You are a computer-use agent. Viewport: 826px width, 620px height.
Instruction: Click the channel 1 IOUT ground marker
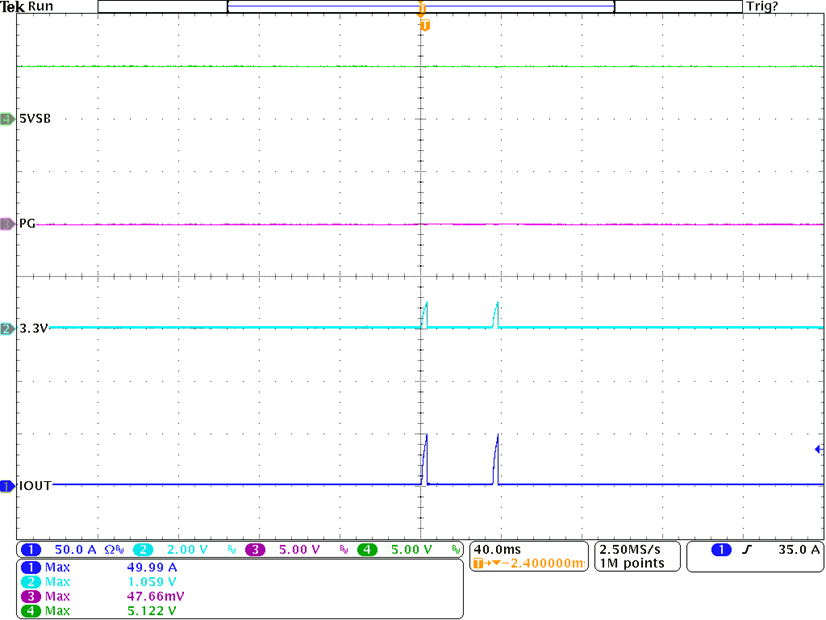7,486
